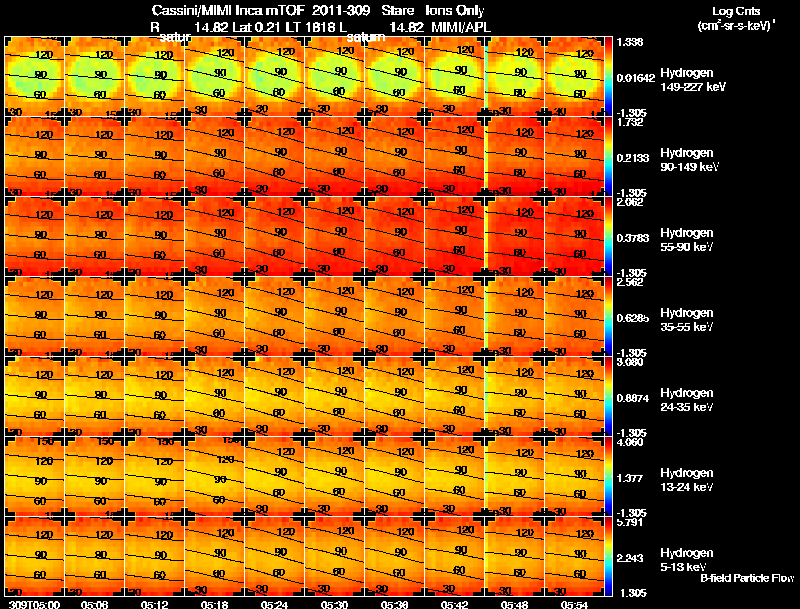
Task: Click the 05:18 time axis label
Action: tap(214, 604)
